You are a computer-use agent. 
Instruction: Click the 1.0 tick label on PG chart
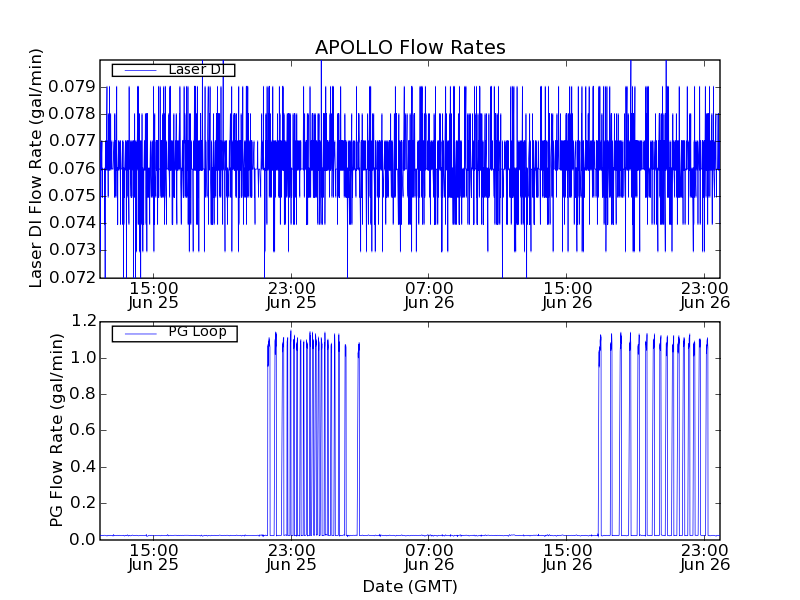(x=83, y=358)
